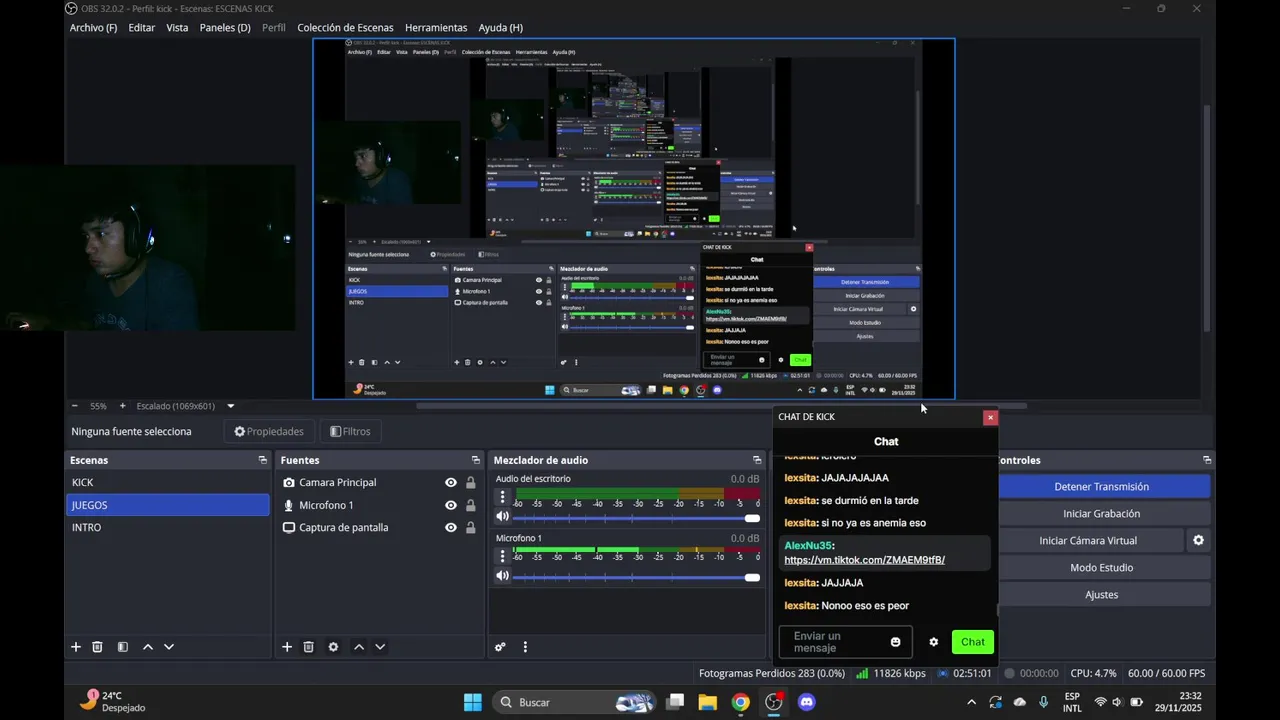
Task: Open Ajustes from Controles panel
Action: (x=1102, y=594)
